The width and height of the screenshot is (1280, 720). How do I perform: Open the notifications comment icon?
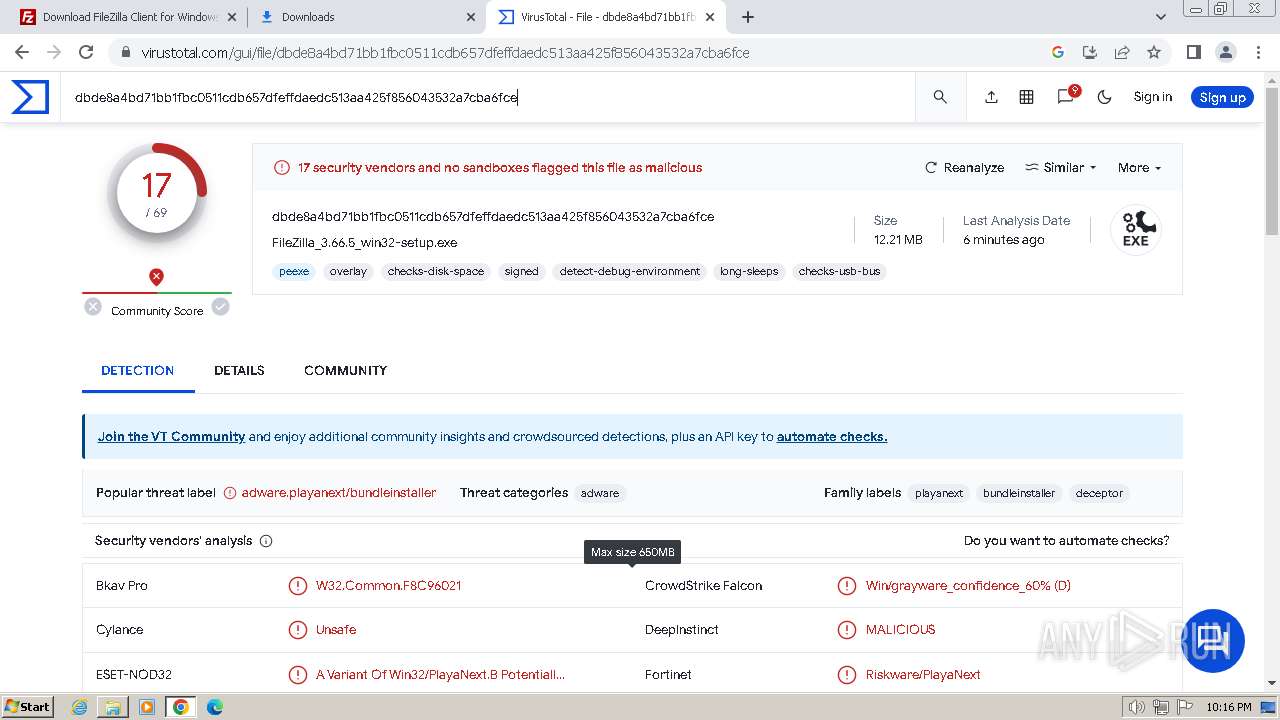click(1065, 97)
